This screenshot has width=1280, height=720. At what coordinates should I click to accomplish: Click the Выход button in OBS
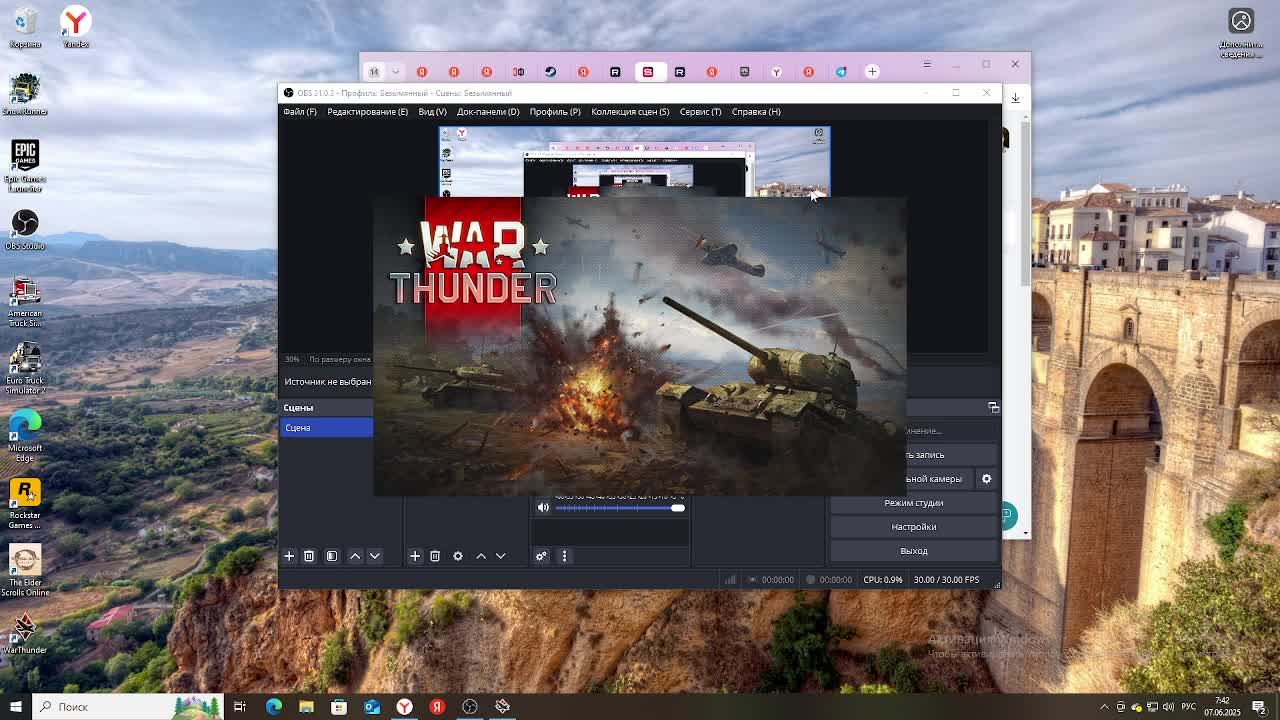tap(914, 551)
